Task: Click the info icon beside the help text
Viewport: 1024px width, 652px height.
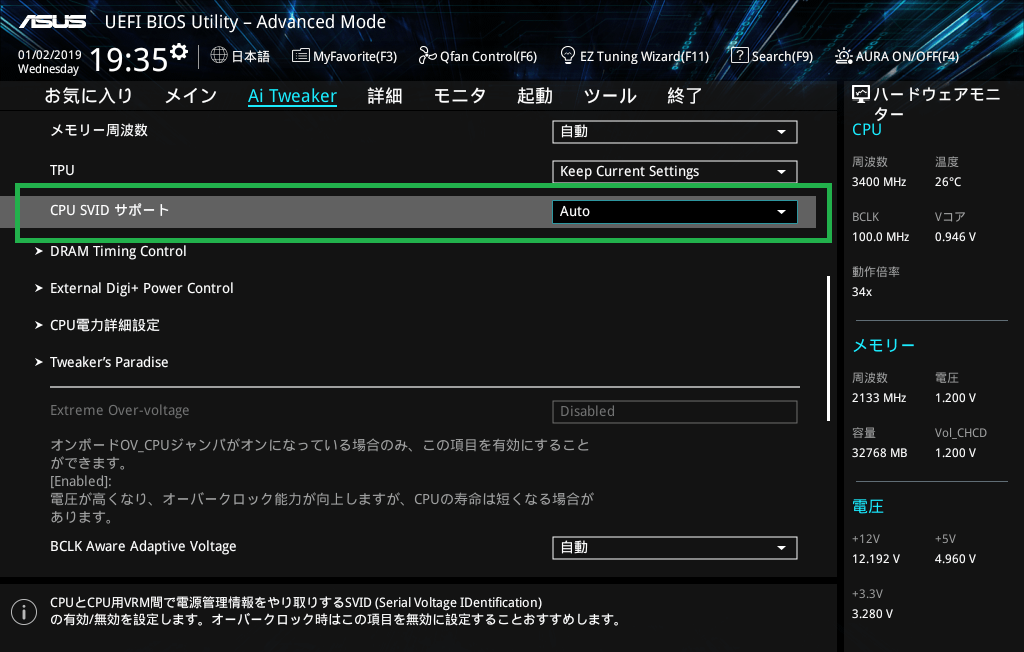Action: 24,611
